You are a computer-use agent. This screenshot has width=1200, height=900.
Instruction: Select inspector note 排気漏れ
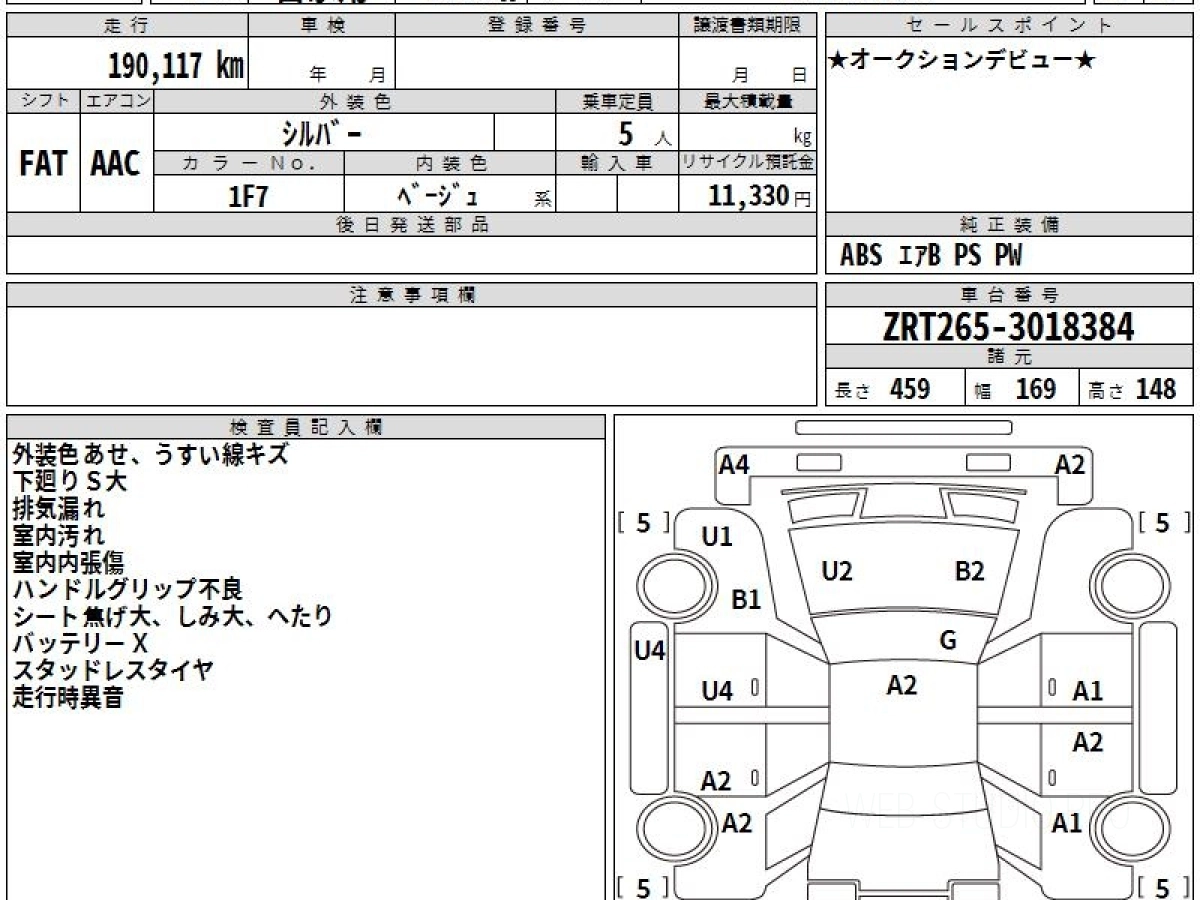pyautogui.click(x=58, y=508)
